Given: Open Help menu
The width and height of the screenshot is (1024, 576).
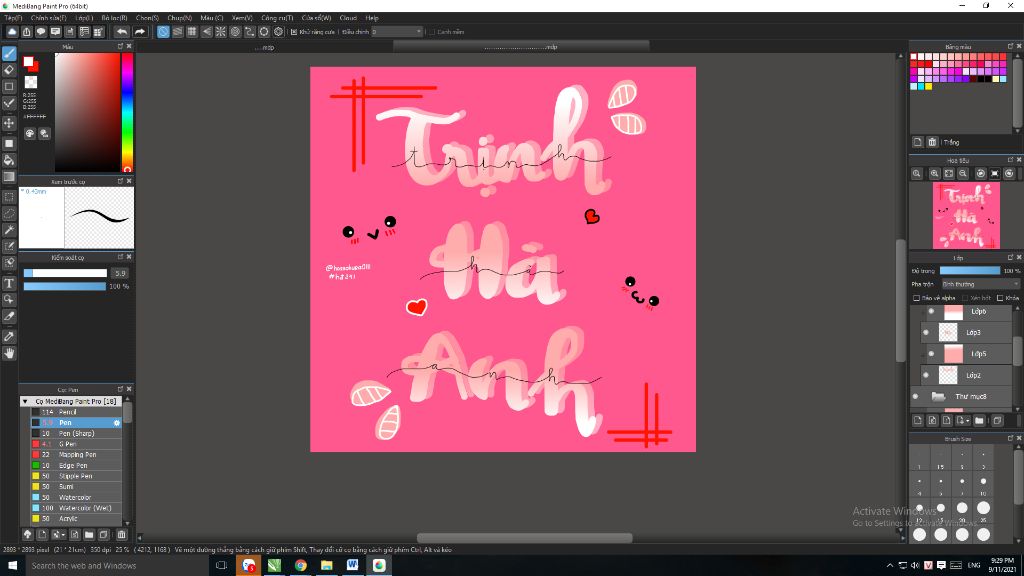Looking at the screenshot, I should point(372,18).
